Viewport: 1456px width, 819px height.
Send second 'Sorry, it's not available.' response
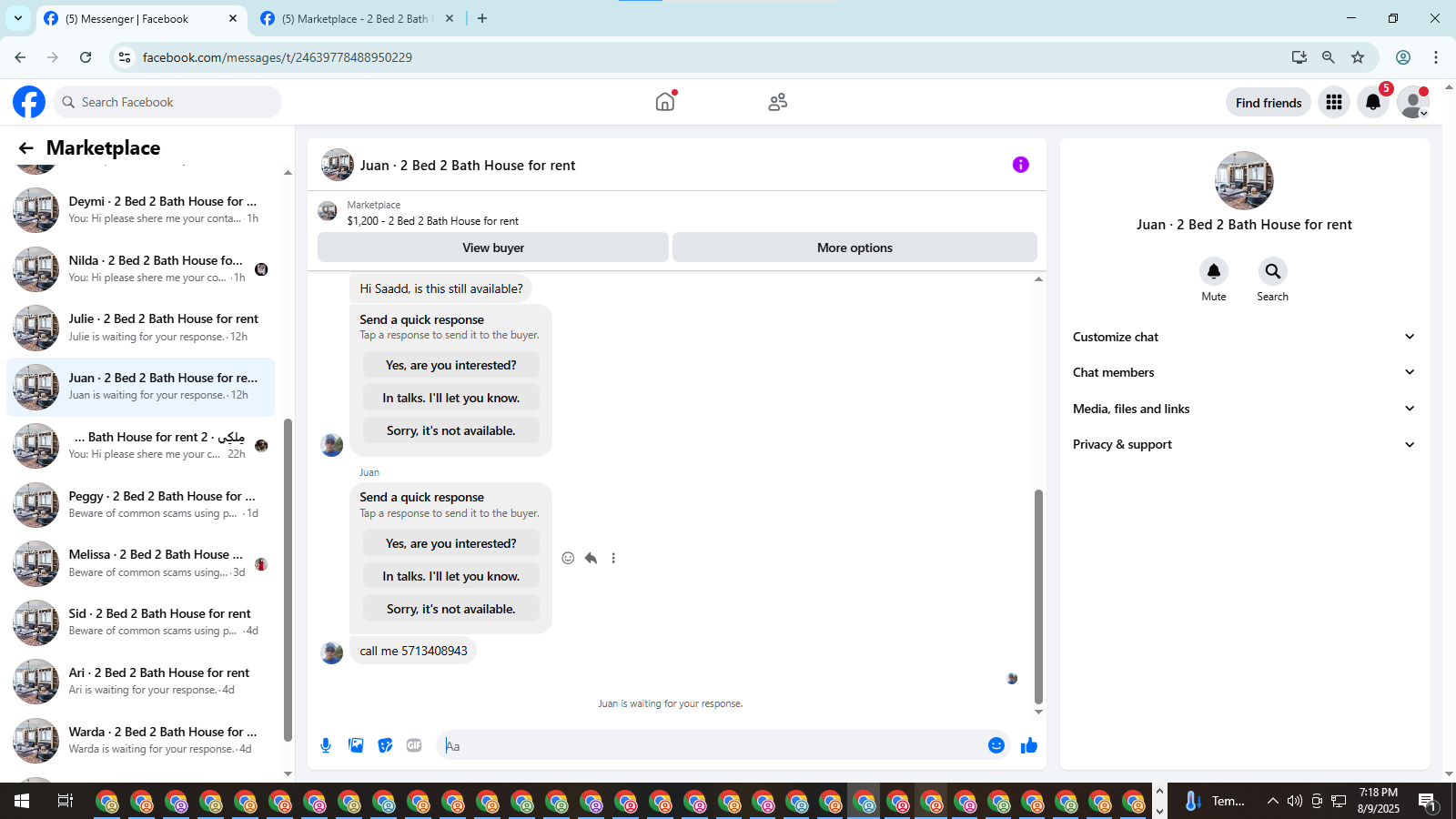click(x=451, y=609)
